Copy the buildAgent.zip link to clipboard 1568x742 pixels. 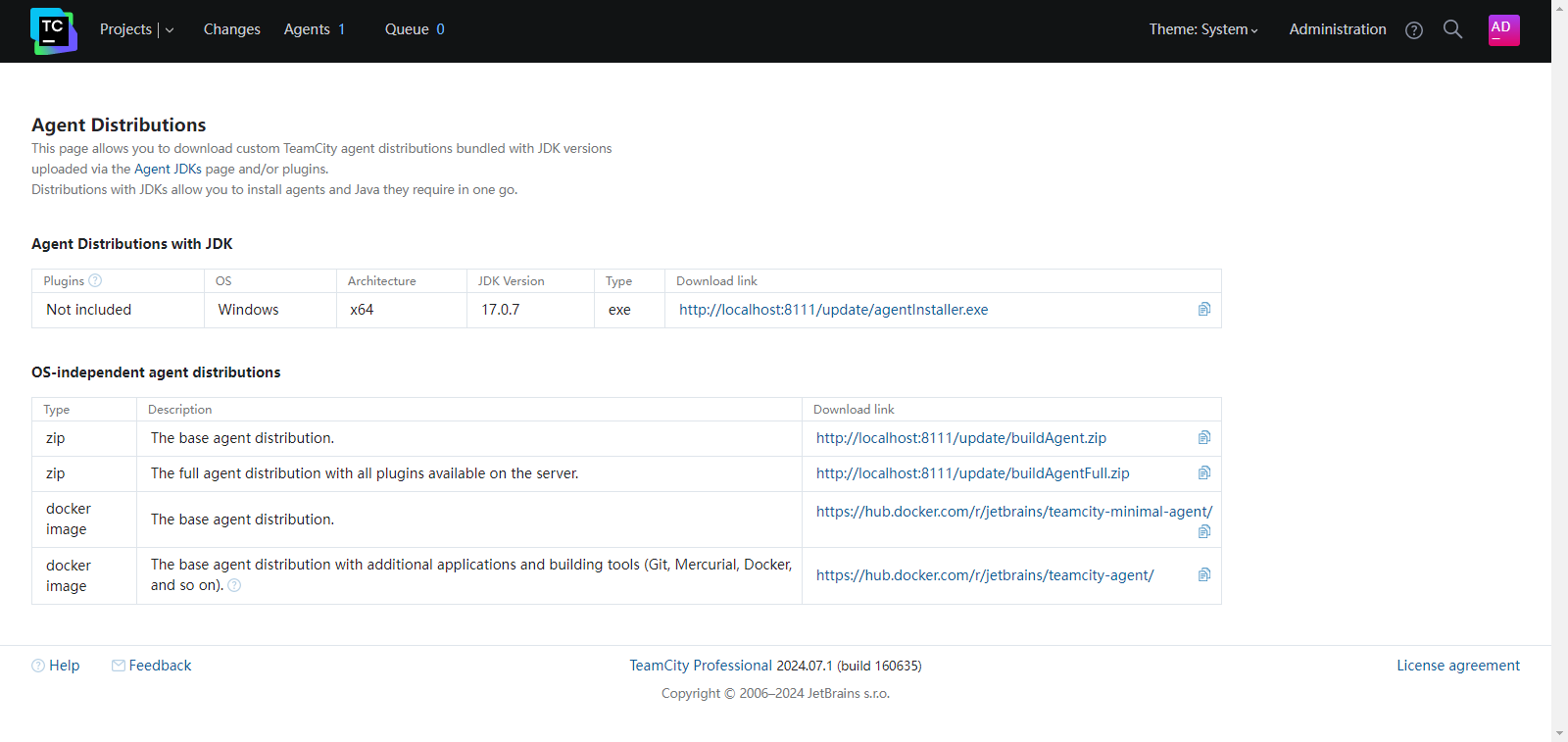[x=1204, y=437]
